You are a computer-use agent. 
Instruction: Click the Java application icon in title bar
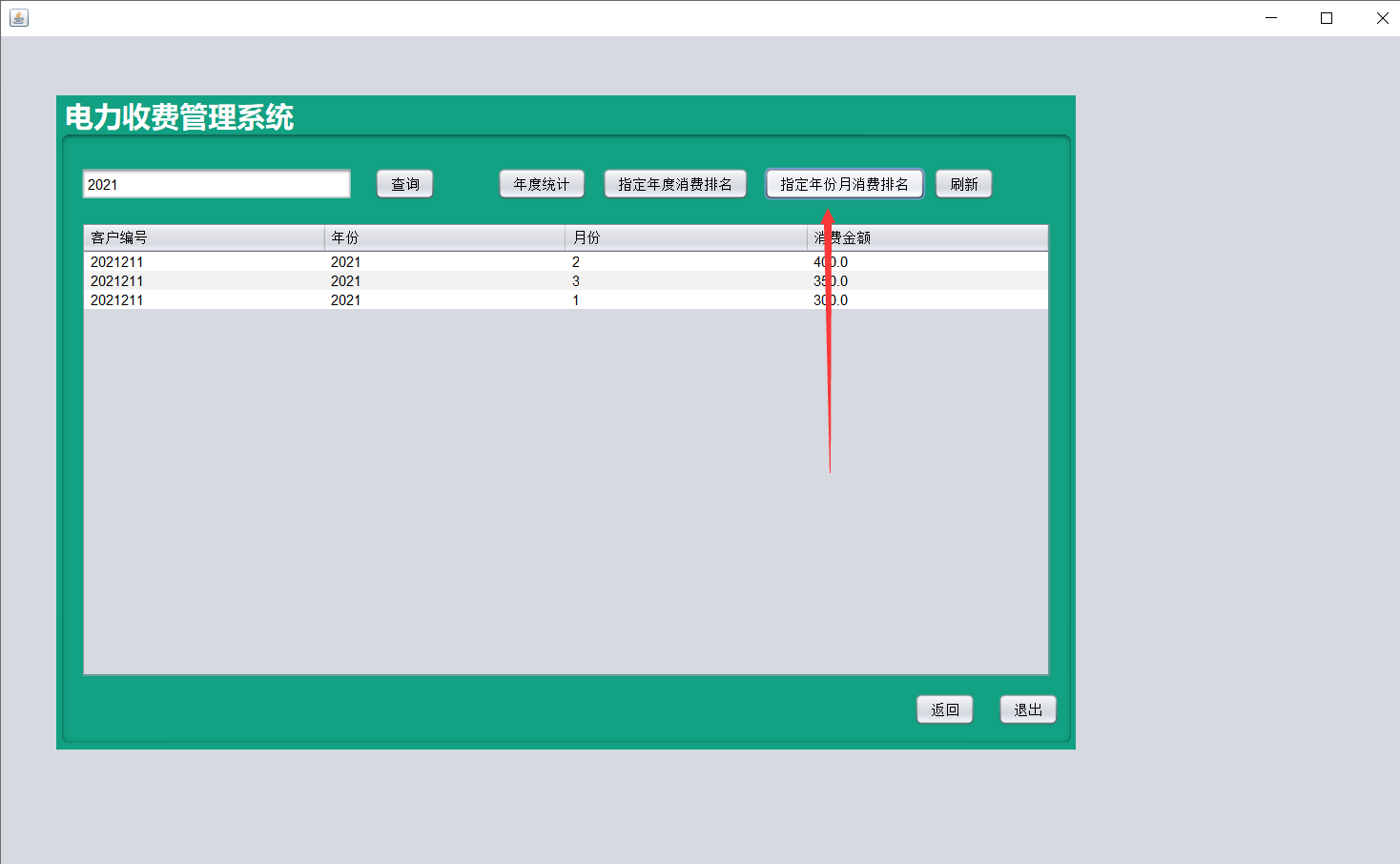click(19, 17)
